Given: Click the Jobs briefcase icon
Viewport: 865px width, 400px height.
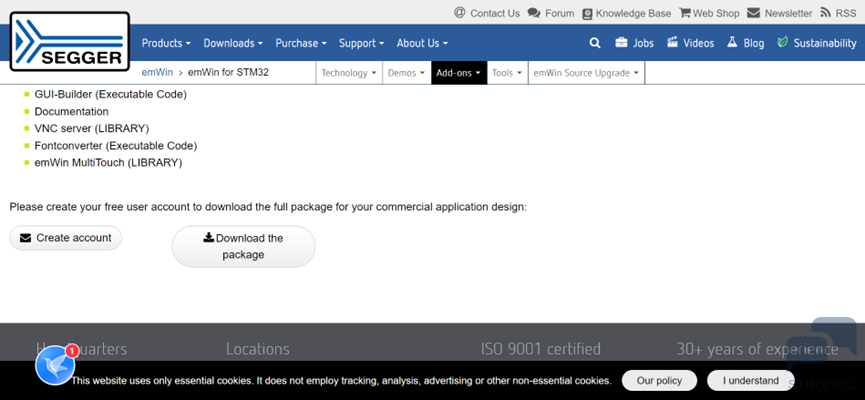Looking at the screenshot, I should (621, 42).
